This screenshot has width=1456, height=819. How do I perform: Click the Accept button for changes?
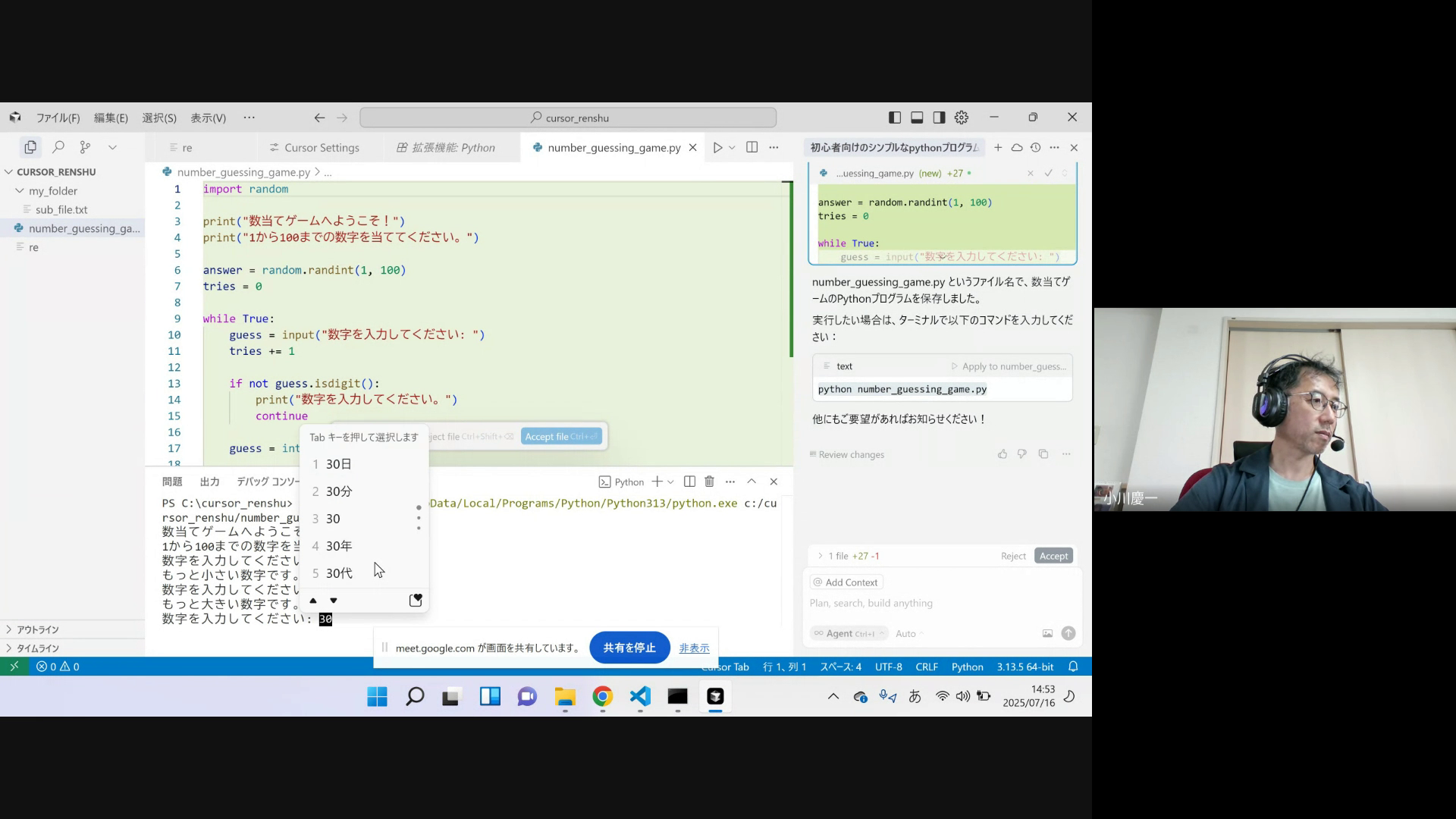[1053, 556]
